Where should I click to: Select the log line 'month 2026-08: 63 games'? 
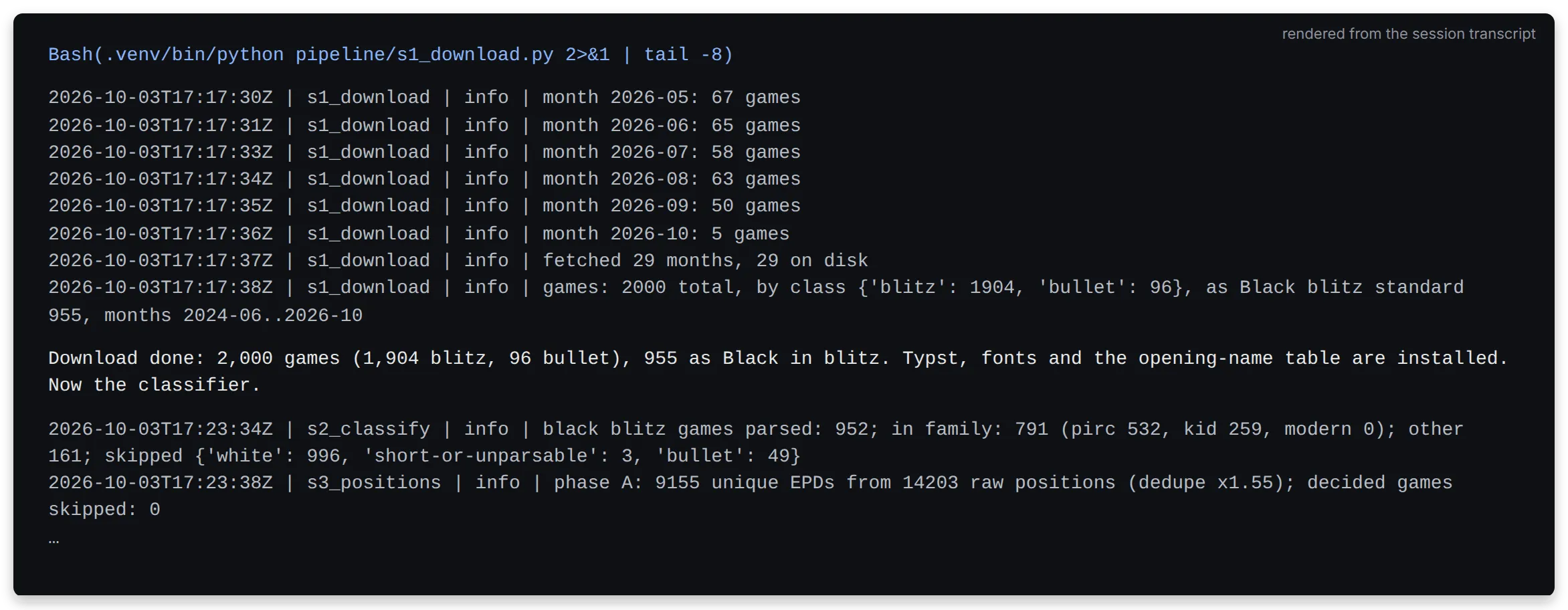coord(424,179)
